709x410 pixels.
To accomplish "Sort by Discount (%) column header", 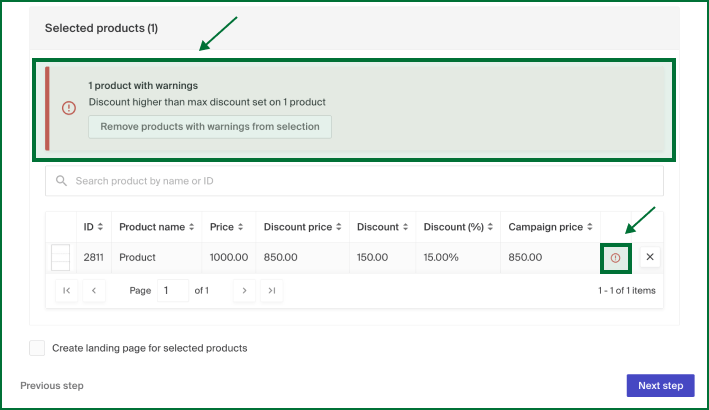I will (458, 227).
